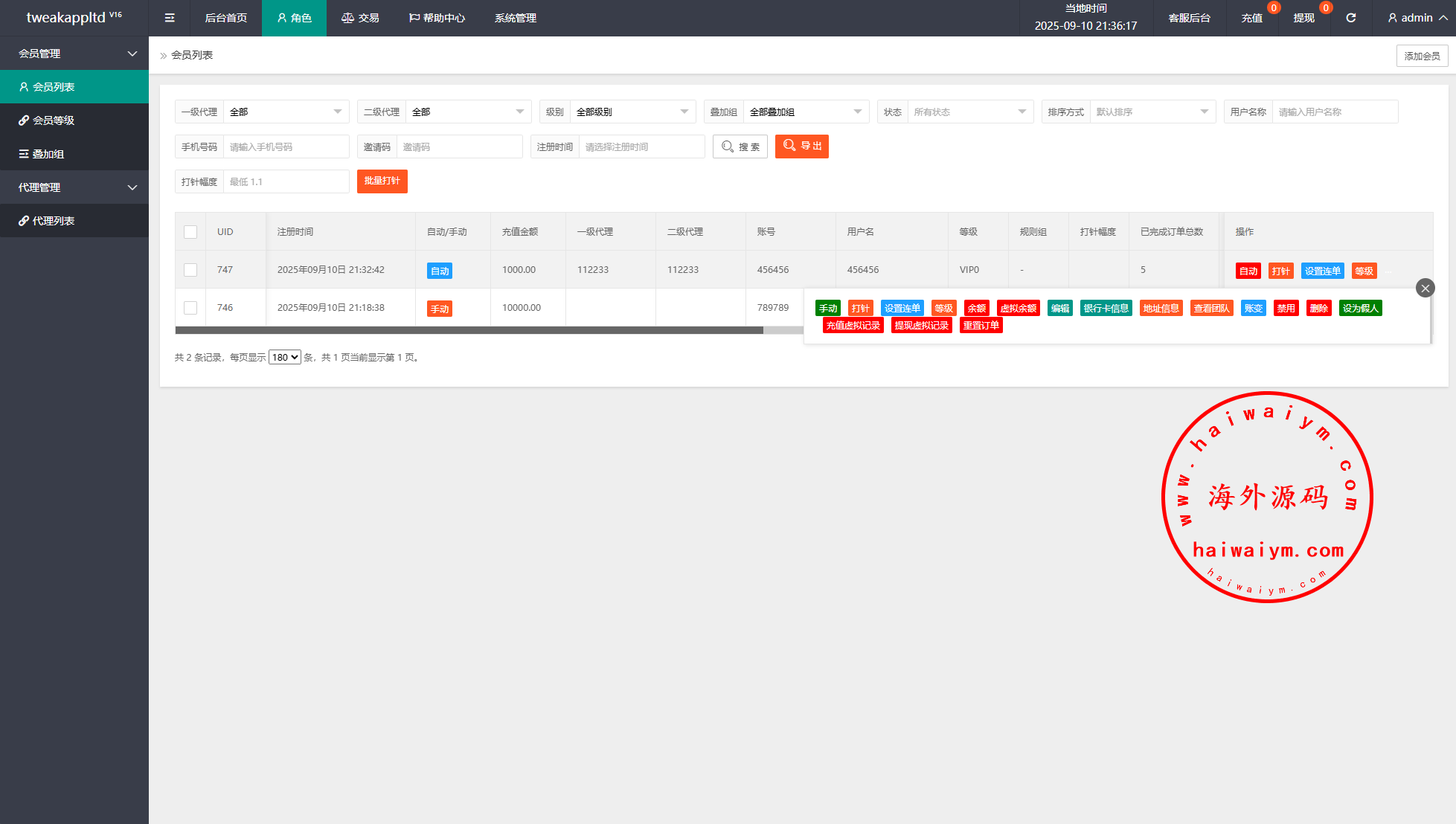Select the checkbox for UID 747

click(x=190, y=270)
